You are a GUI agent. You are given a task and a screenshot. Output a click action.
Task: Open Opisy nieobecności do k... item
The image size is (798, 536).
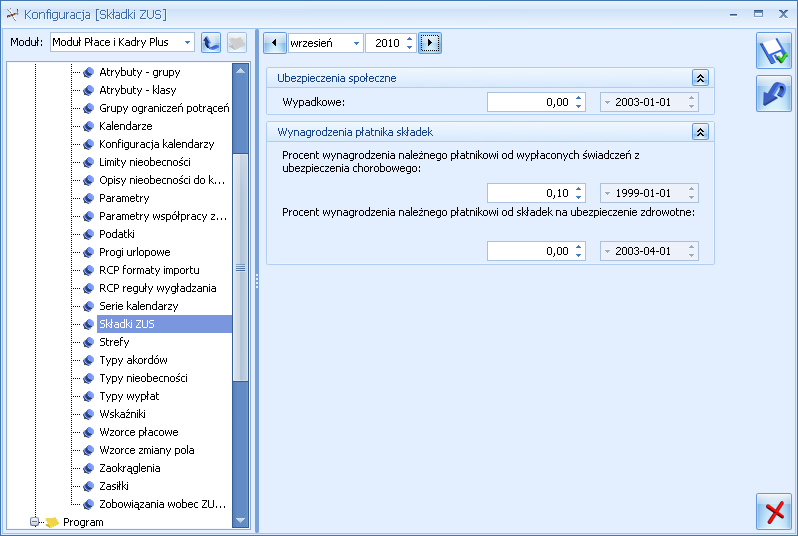coord(162,180)
